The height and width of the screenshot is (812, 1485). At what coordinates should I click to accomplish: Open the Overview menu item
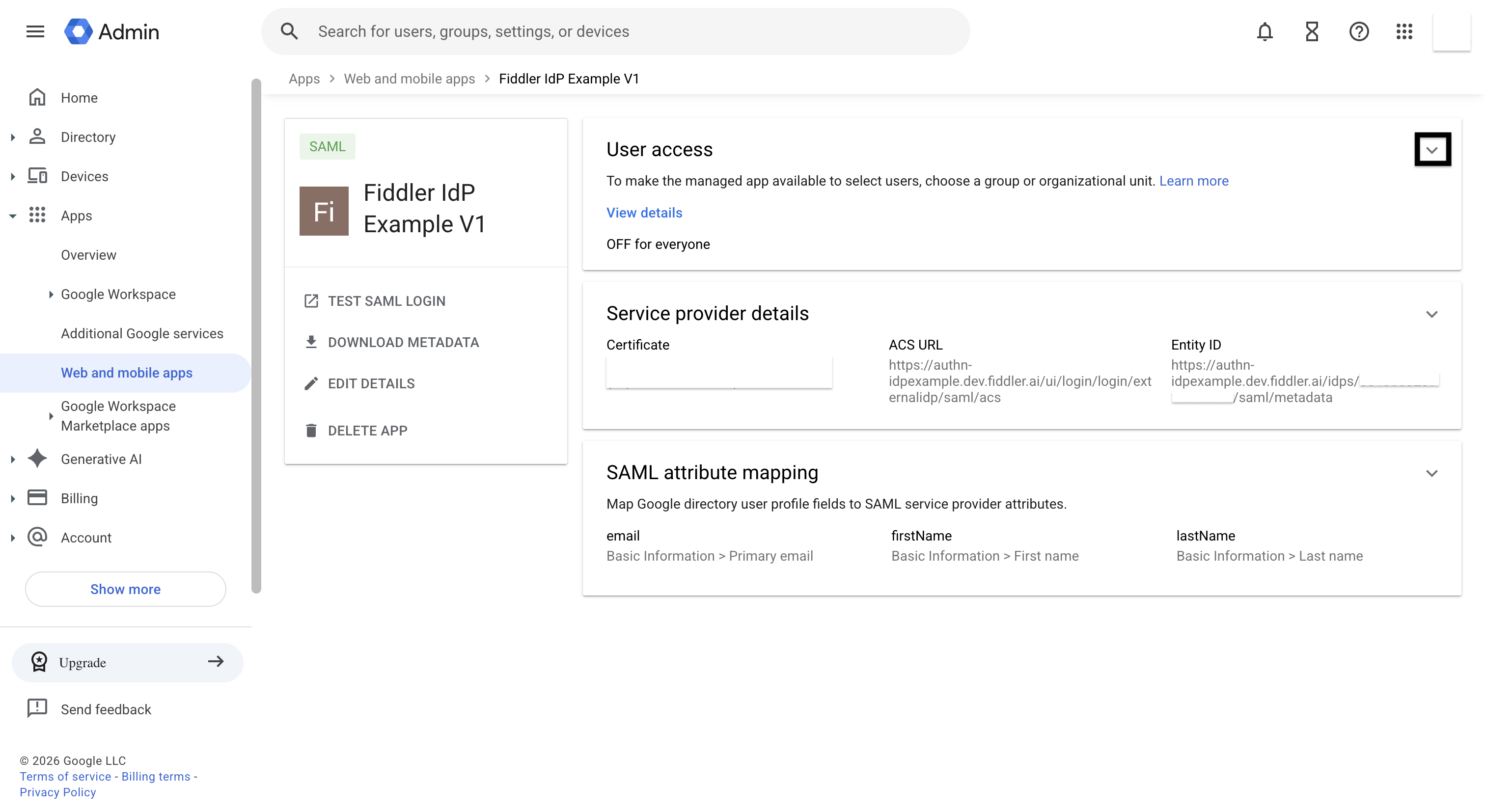pos(89,255)
